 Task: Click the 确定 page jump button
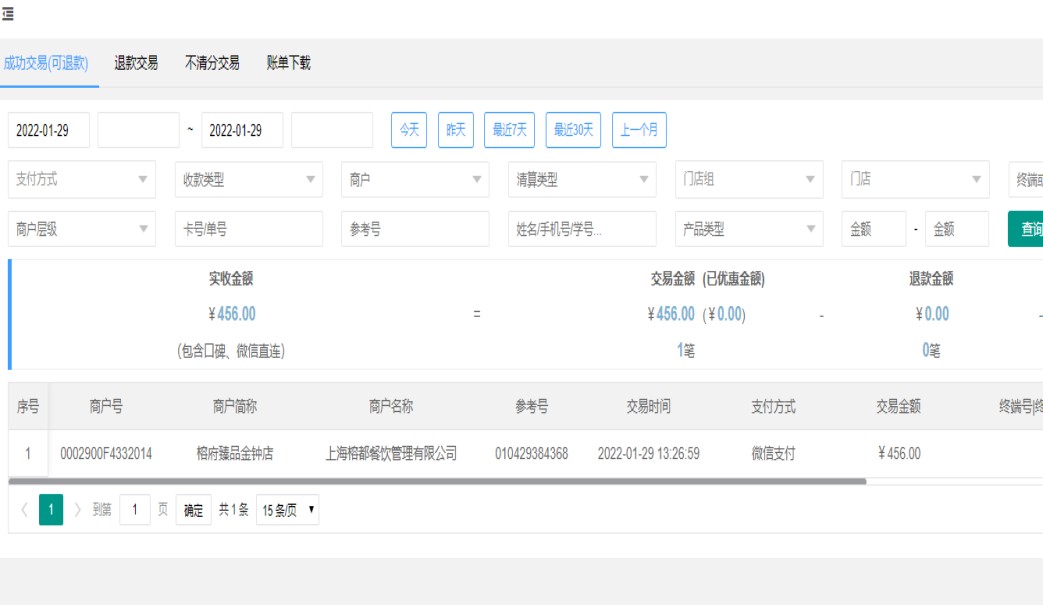pyautogui.click(x=194, y=510)
